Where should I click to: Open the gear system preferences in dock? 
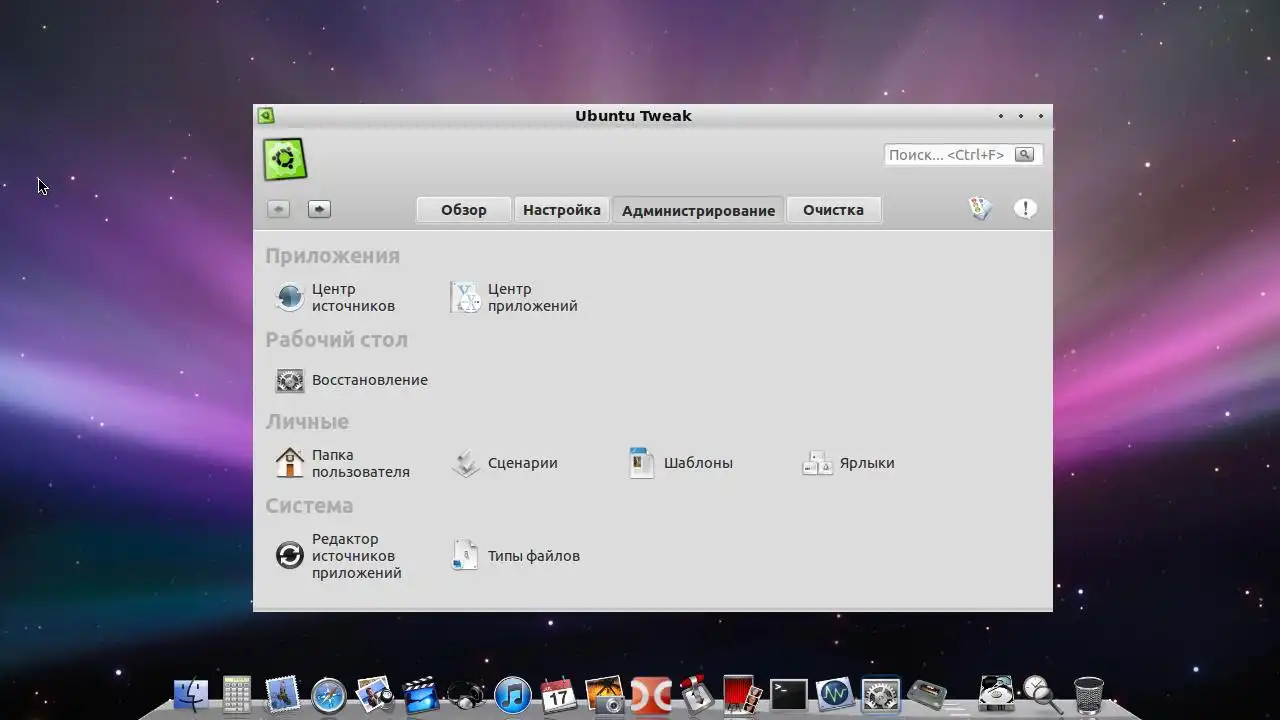(x=881, y=696)
